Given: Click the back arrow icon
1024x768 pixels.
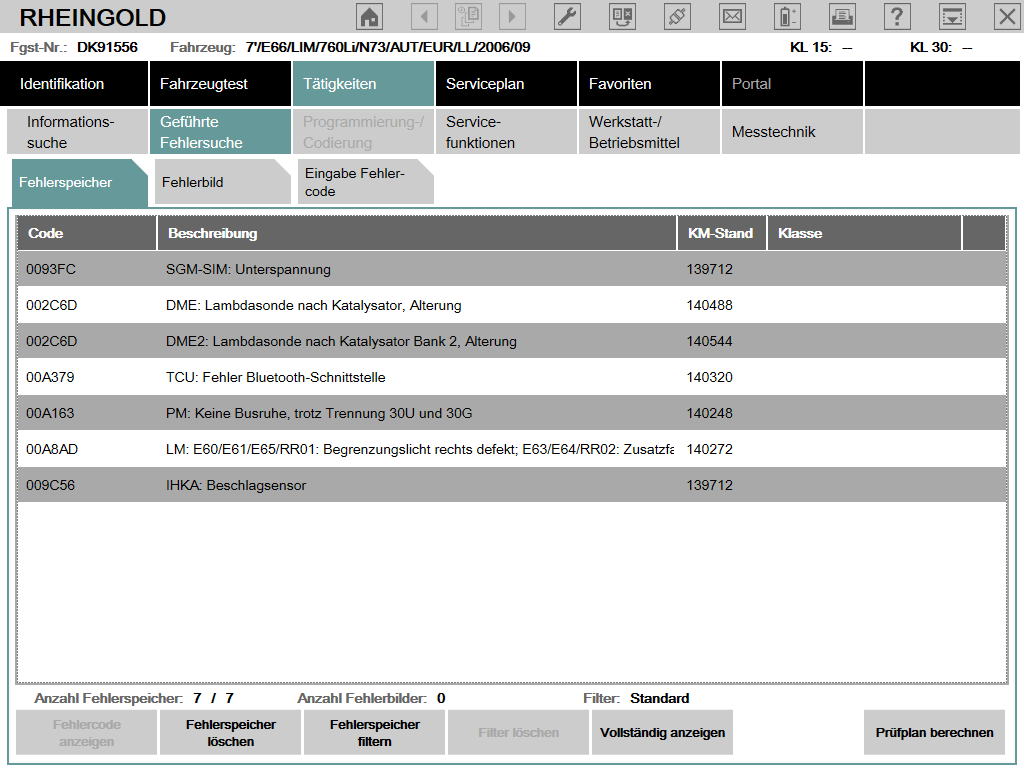Looking at the screenshot, I should pos(424,16).
